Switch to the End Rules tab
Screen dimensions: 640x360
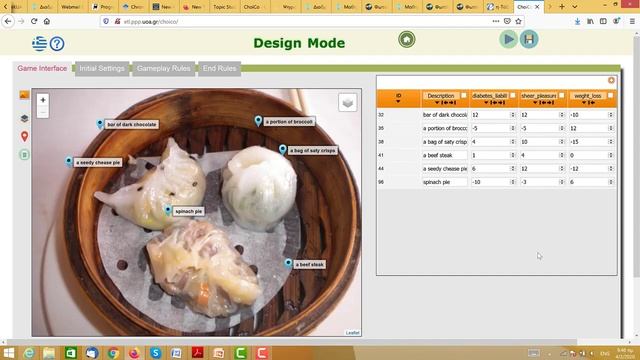click(220, 69)
